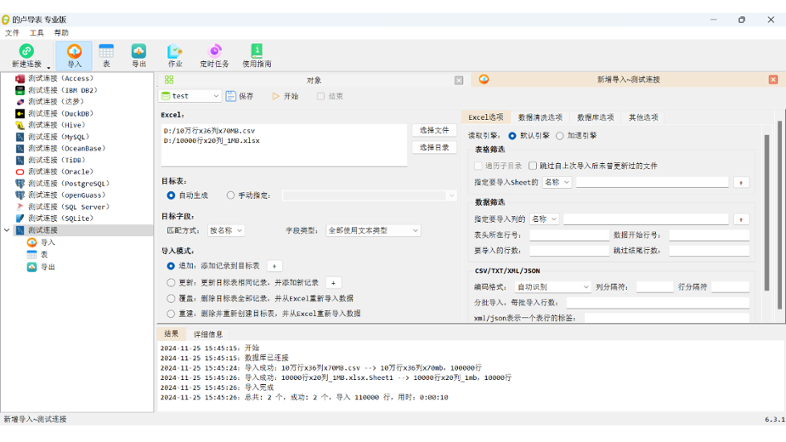This screenshot has height=442, width=786.
Task: Open 导入 node under 测试连接
Action: 48,243
